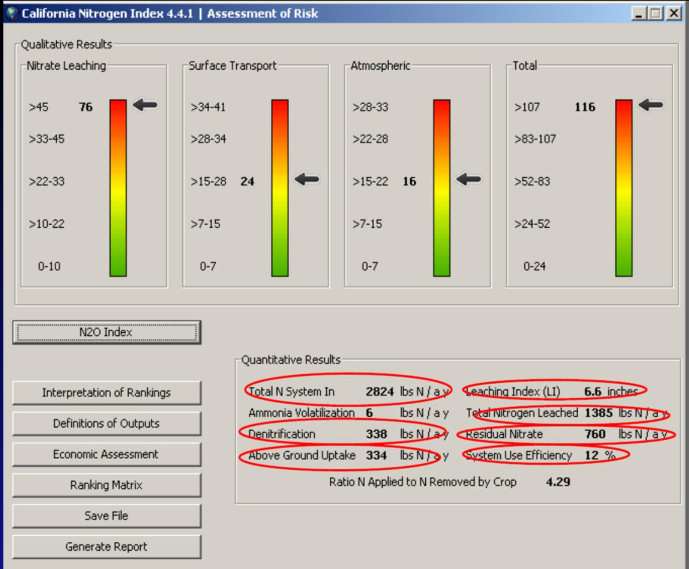Open the Ranking Matrix button
Image resolution: width=689 pixels, height=569 pixels.
106,485
